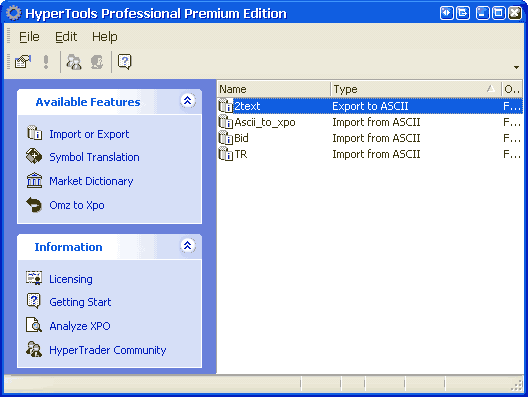Select the Bid entry

[x=241, y=138]
